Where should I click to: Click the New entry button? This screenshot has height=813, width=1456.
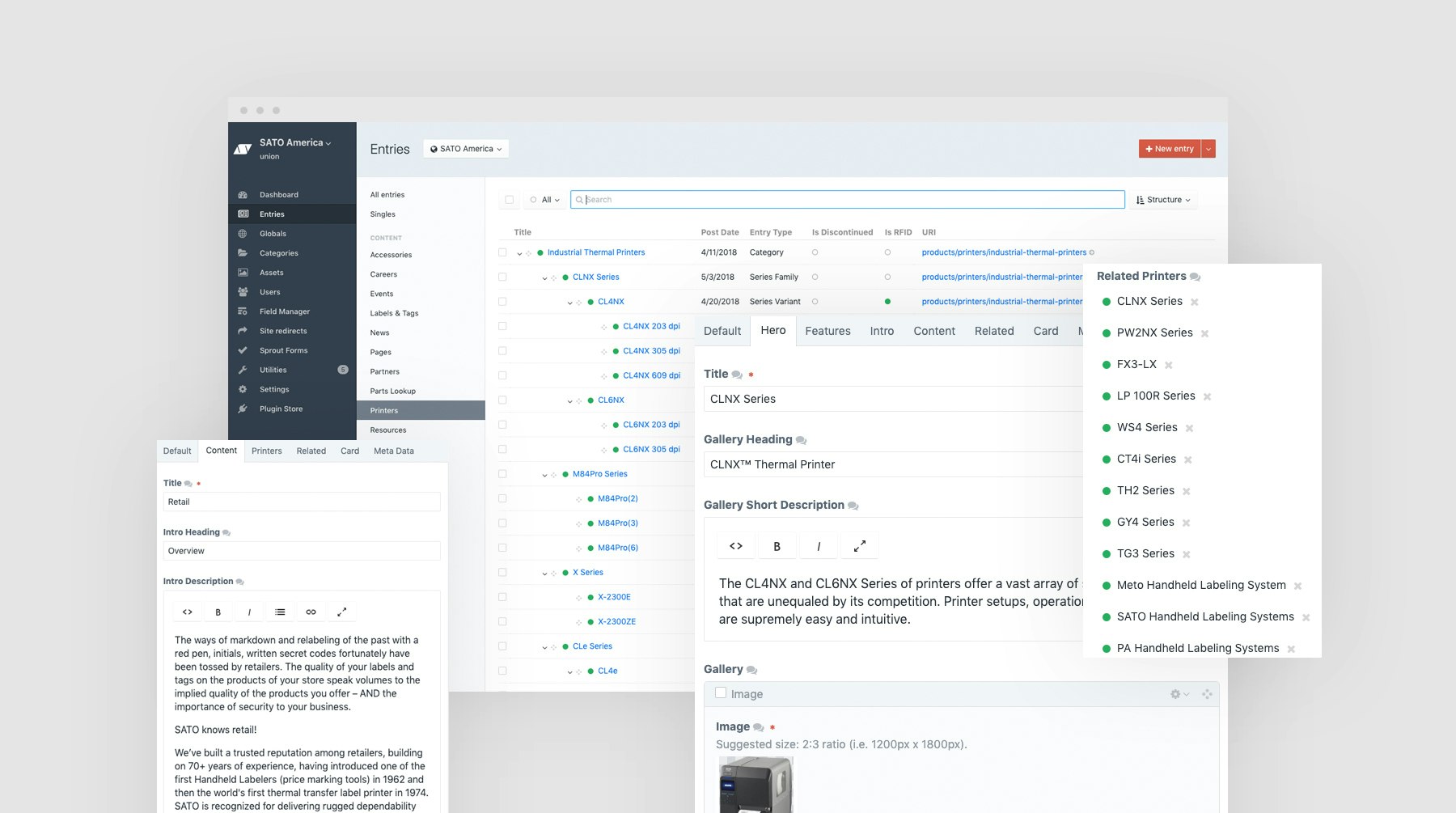click(x=1170, y=149)
